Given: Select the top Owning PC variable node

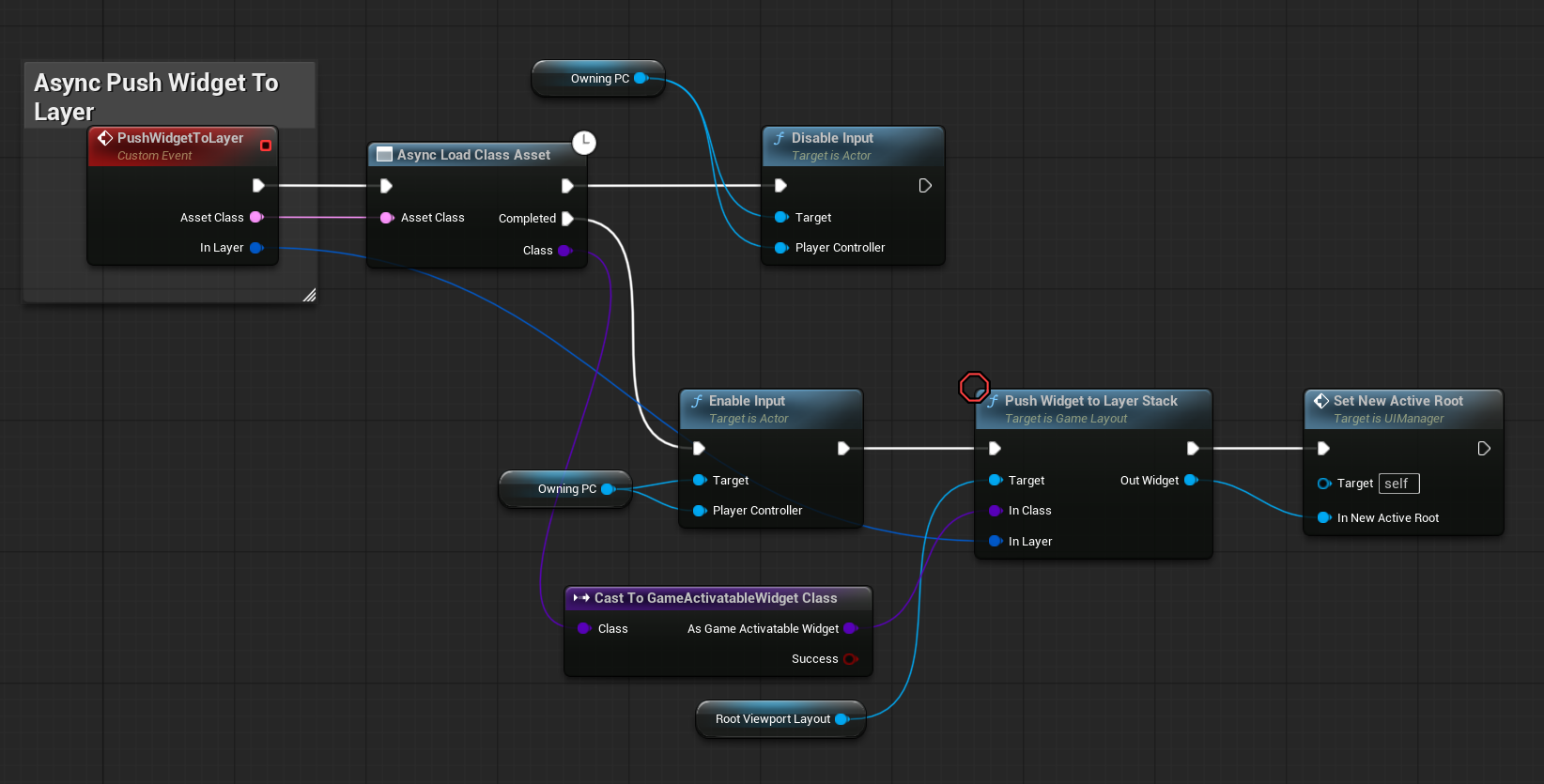Looking at the screenshot, I should point(599,79).
